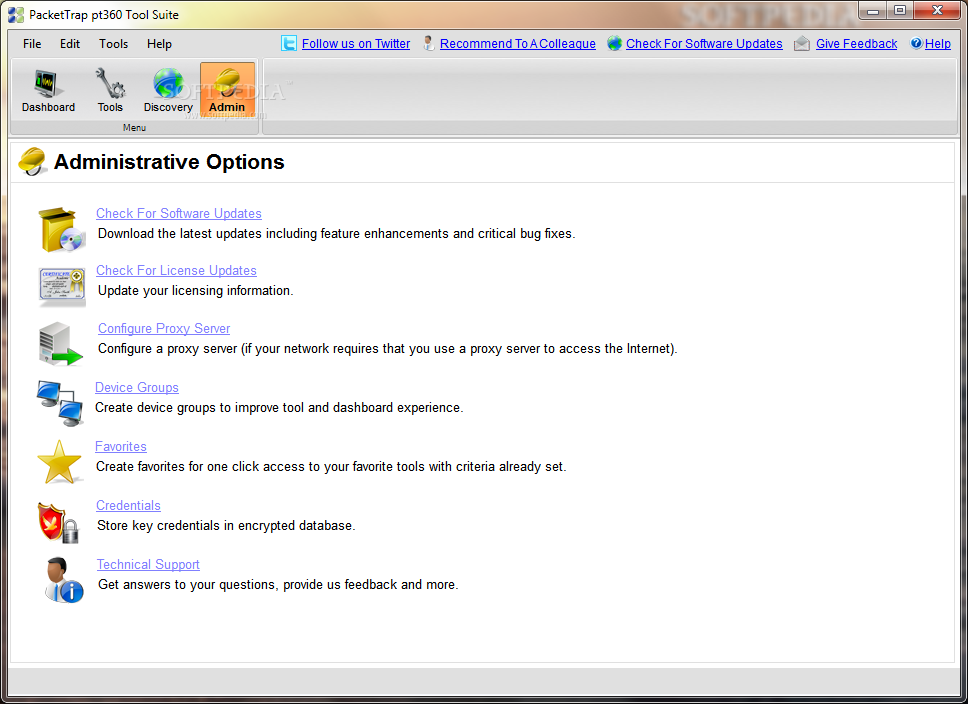This screenshot has height=704, width=968.
Task: Click the license certificate icon
Action: click(x=62, y=287)
